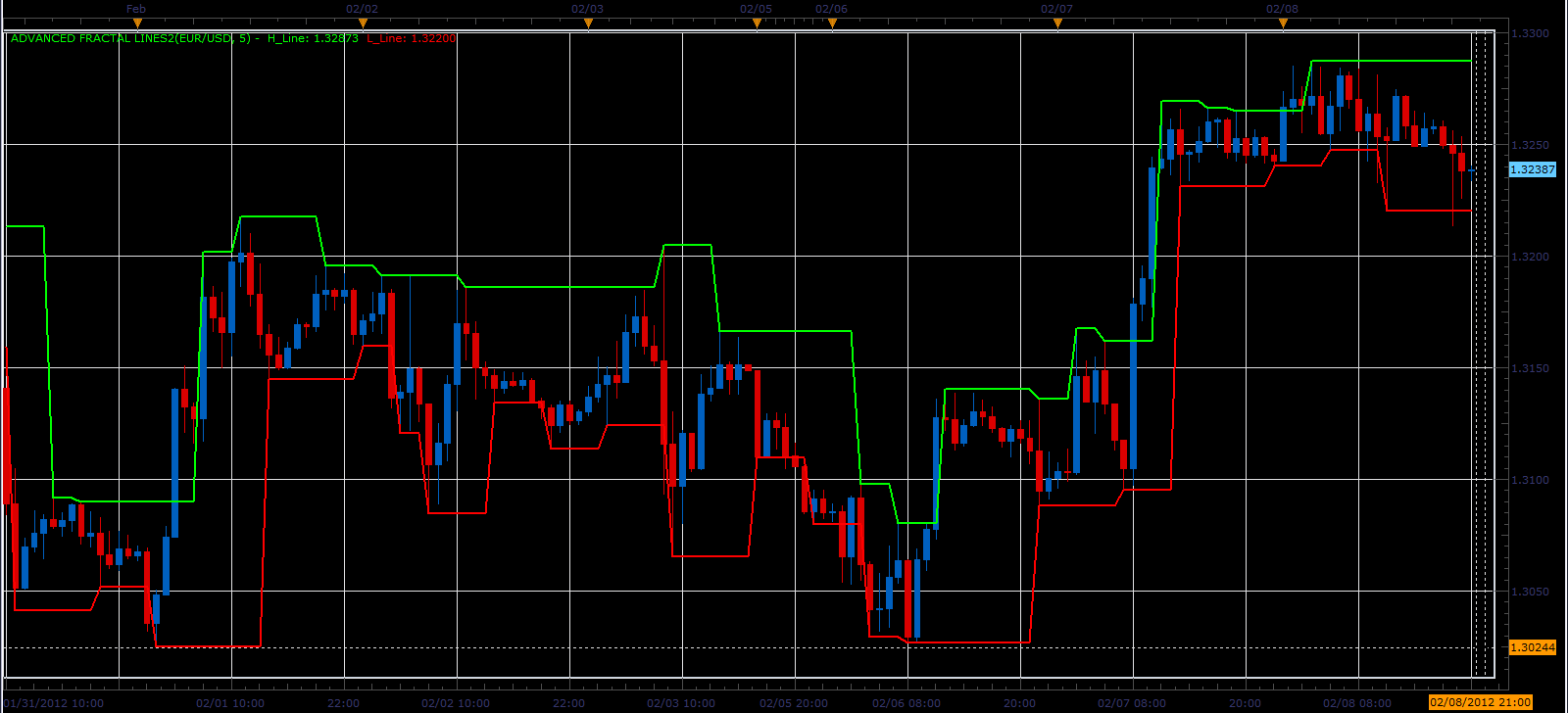Click the orange day marker under Feb

pos(137,23)
